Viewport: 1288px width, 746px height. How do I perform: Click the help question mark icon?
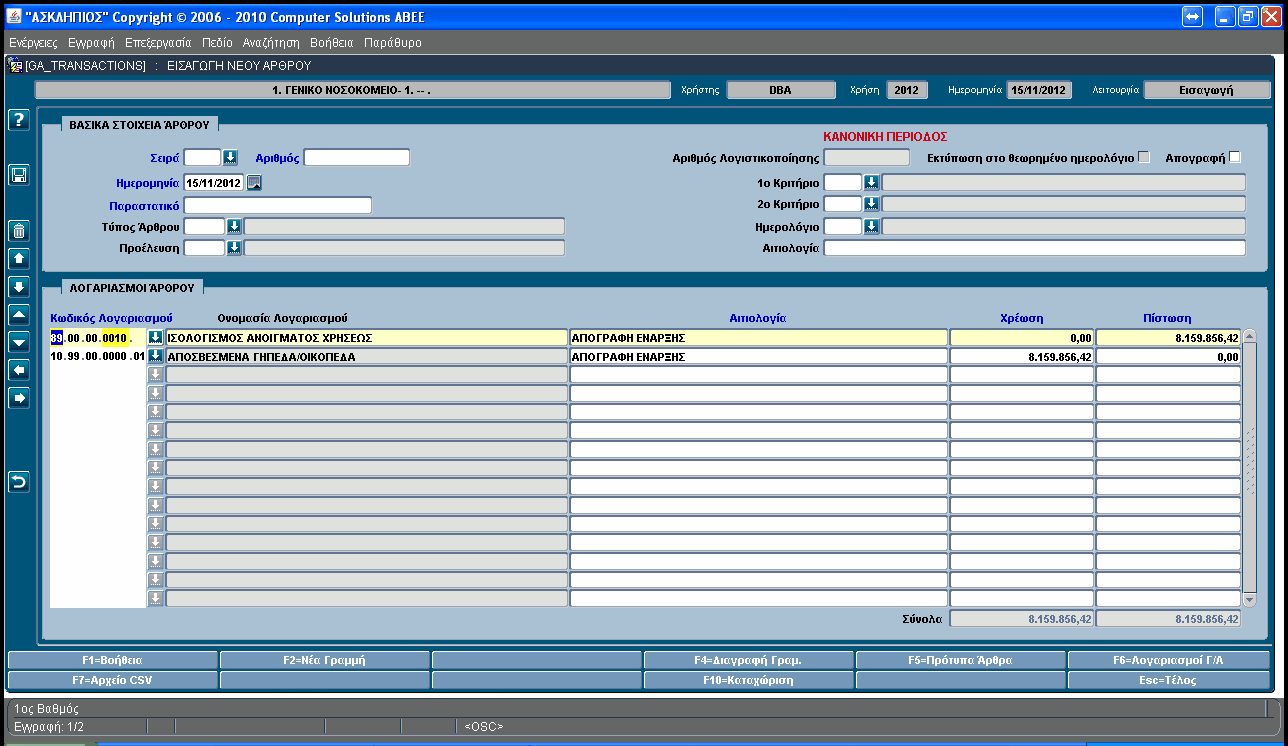(18, 120)
